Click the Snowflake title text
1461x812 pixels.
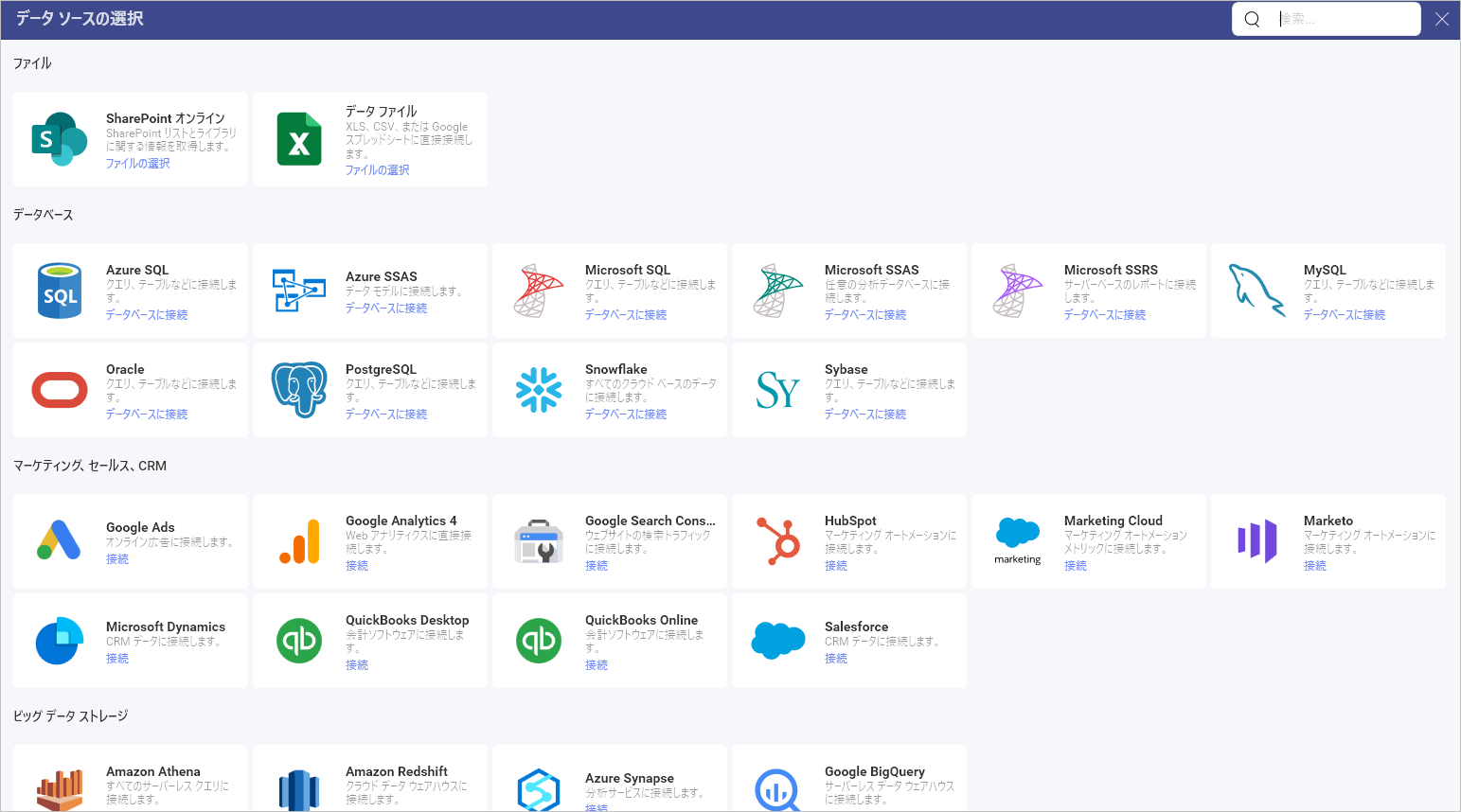click(616, 369)
